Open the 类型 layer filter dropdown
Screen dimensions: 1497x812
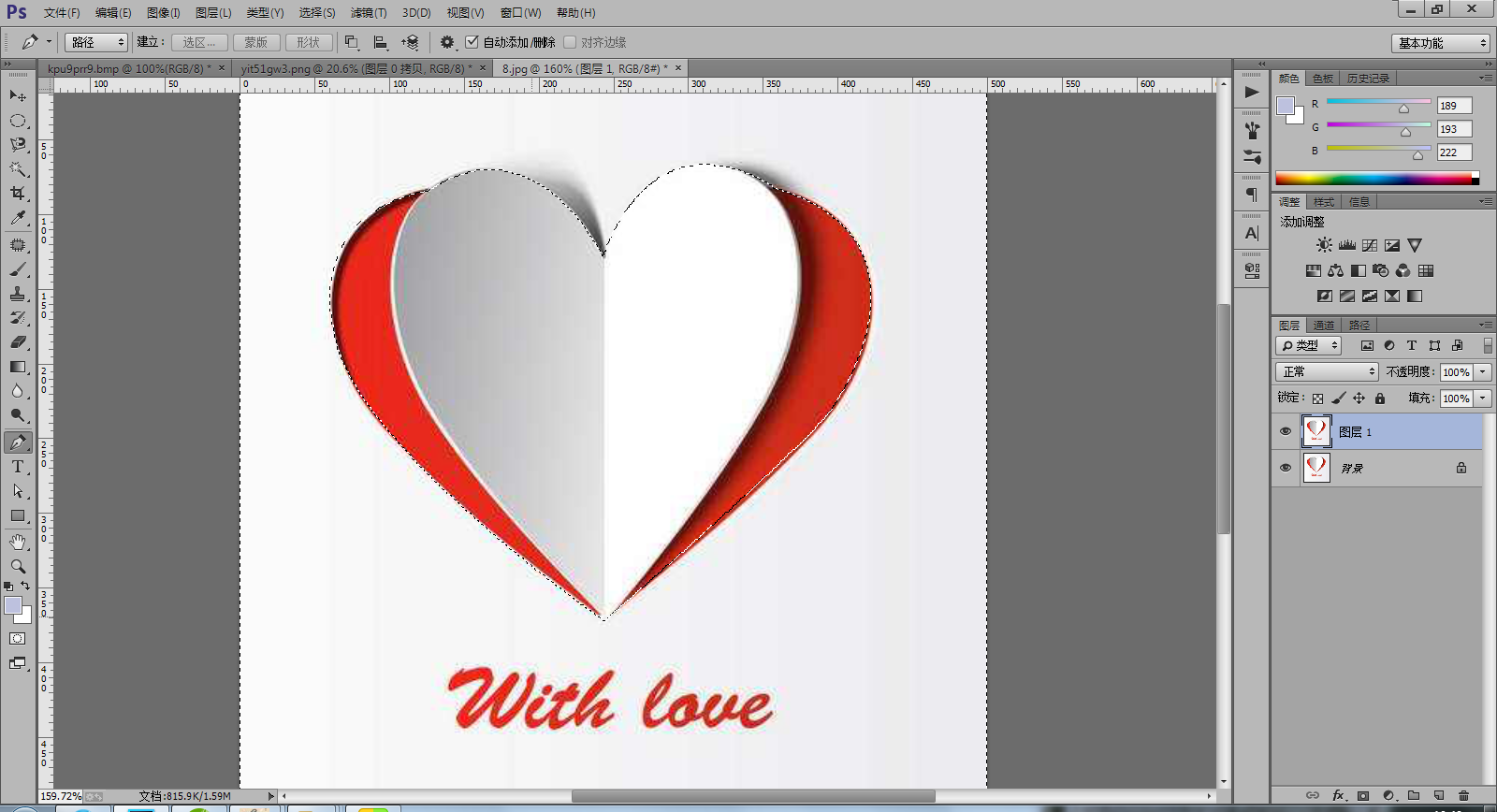coord(1310,345)
